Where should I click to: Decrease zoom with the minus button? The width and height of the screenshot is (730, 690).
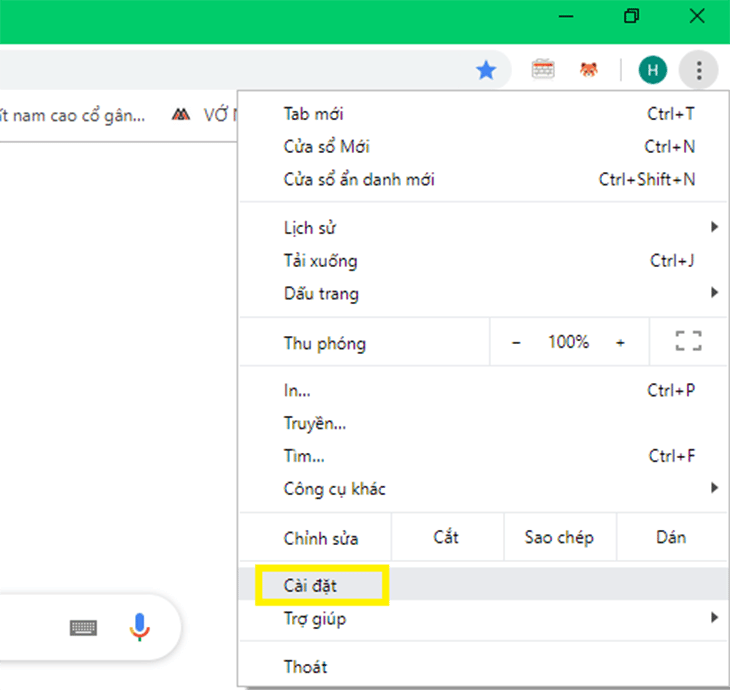pos(516,343)
